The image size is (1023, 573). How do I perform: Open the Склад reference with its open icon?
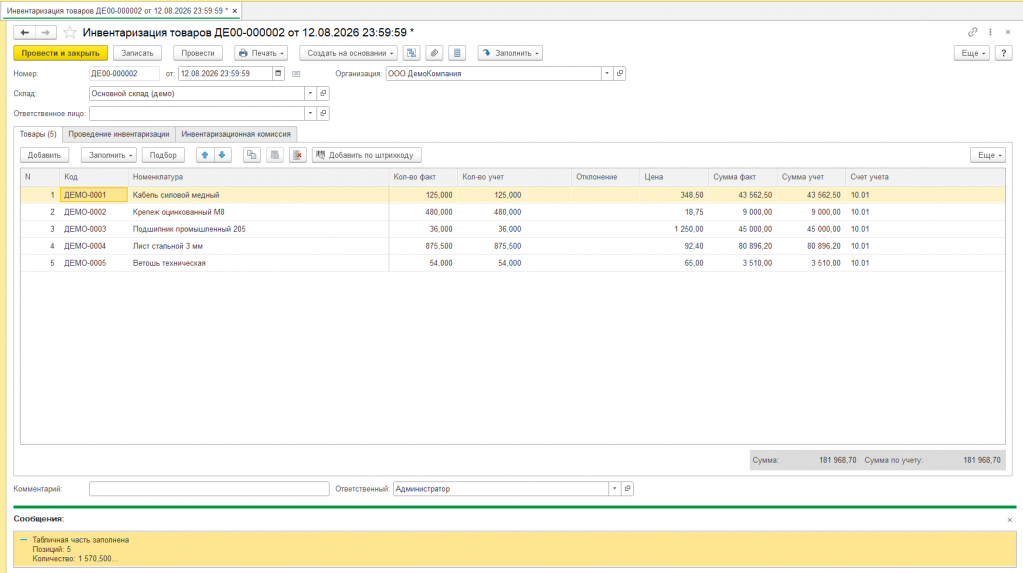click(x=323, y=93)
